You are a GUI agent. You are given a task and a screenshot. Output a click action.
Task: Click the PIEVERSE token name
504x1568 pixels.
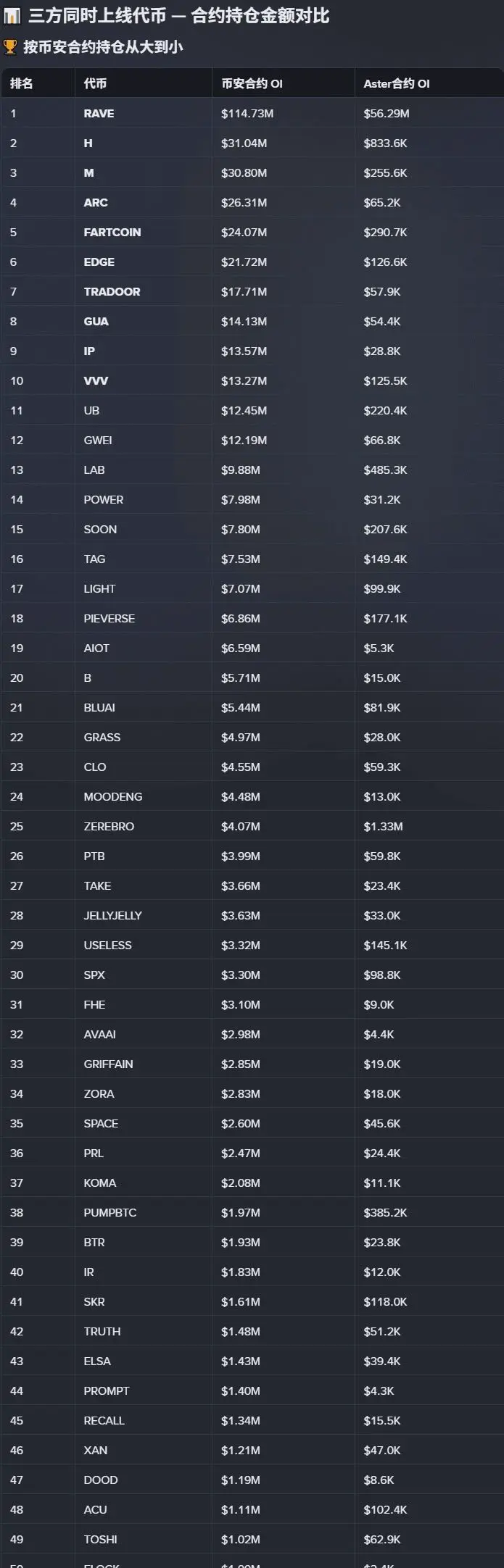pos(109,618)
